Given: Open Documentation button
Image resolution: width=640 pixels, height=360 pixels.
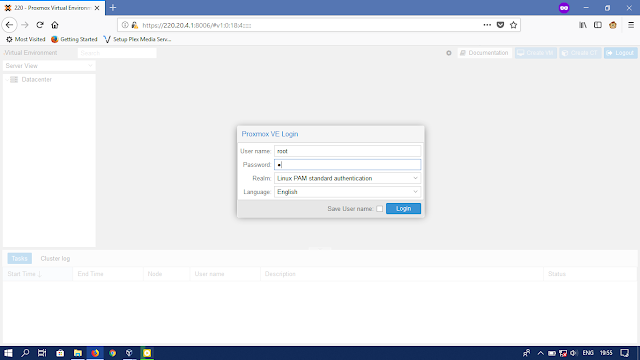Looking at the screenshot, I should point(484,53).
